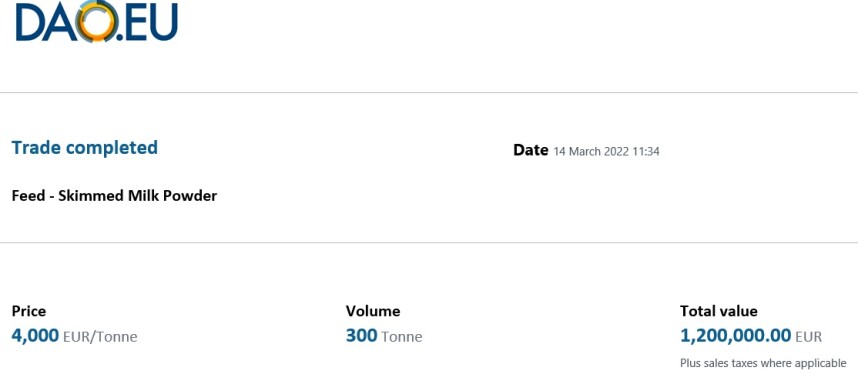Click the Price label

coord(28,311)
